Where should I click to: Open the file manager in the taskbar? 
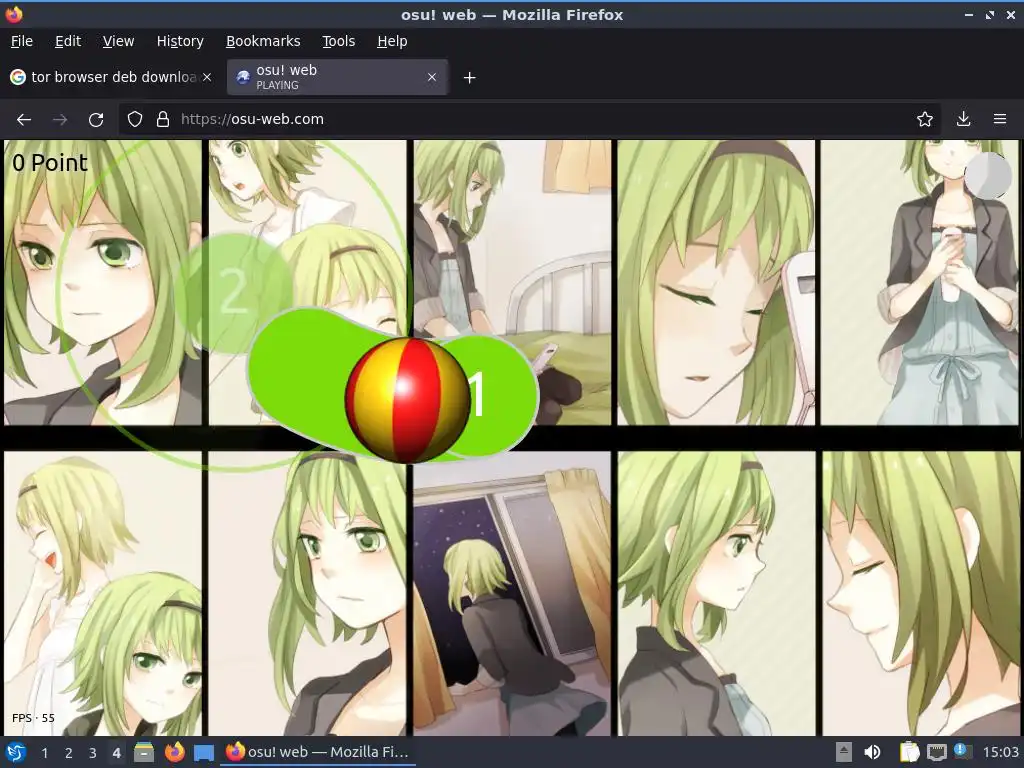(144, 752)
